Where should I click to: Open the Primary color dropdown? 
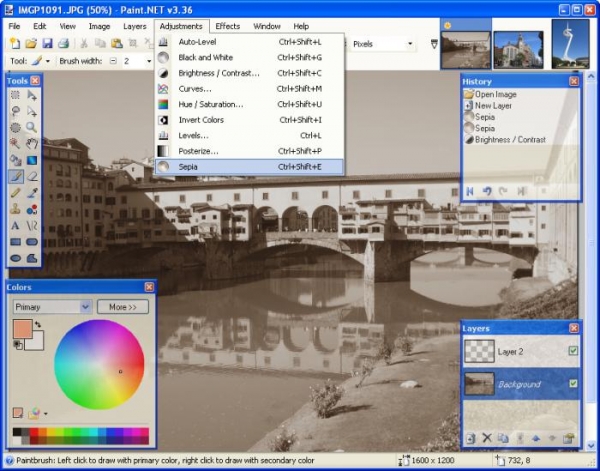[x=52, y=307]
